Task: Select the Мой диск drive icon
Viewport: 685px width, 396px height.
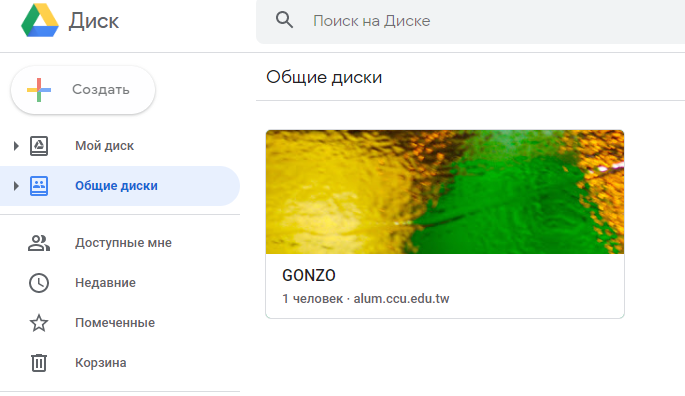Action: [x=39, y=146]
